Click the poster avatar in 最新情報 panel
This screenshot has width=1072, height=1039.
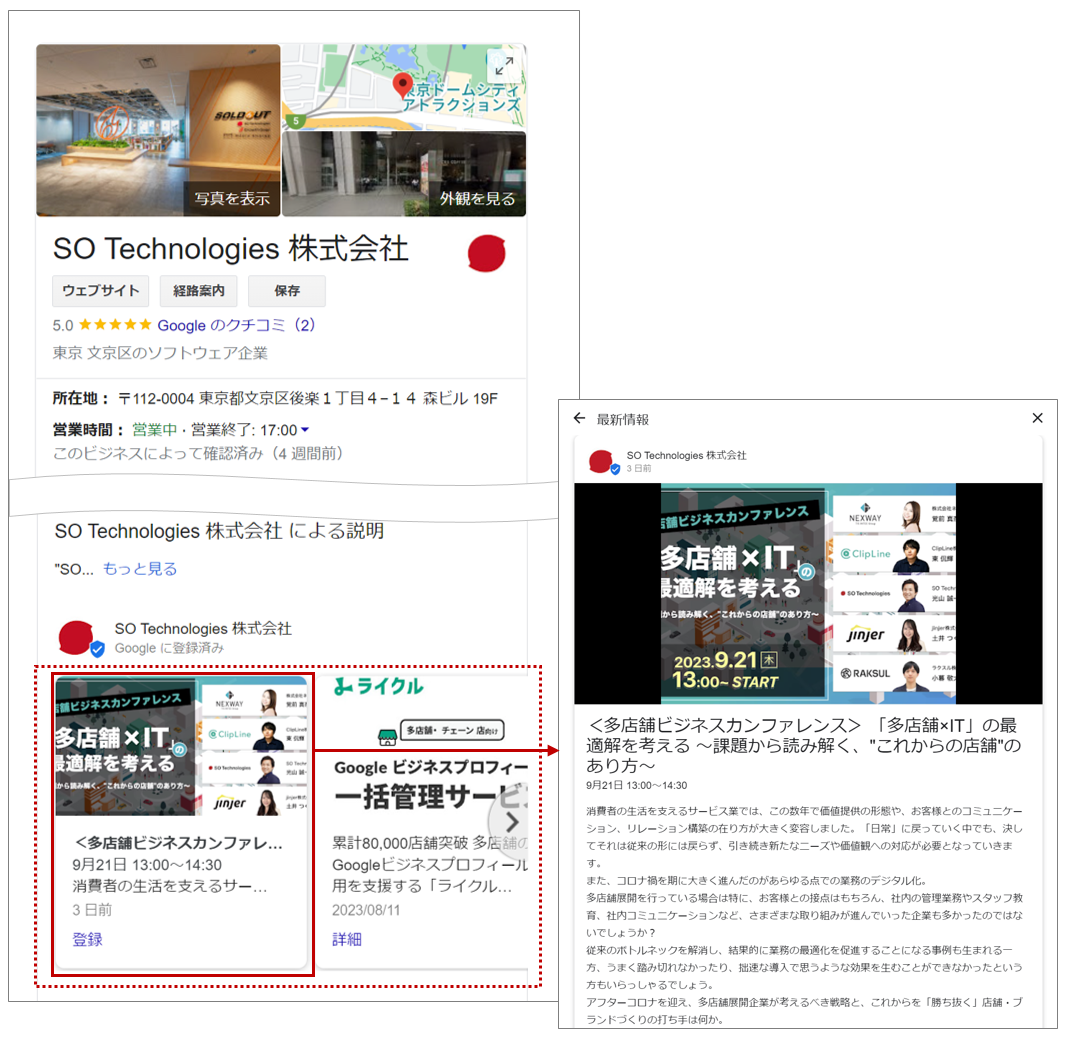[601, 461]
